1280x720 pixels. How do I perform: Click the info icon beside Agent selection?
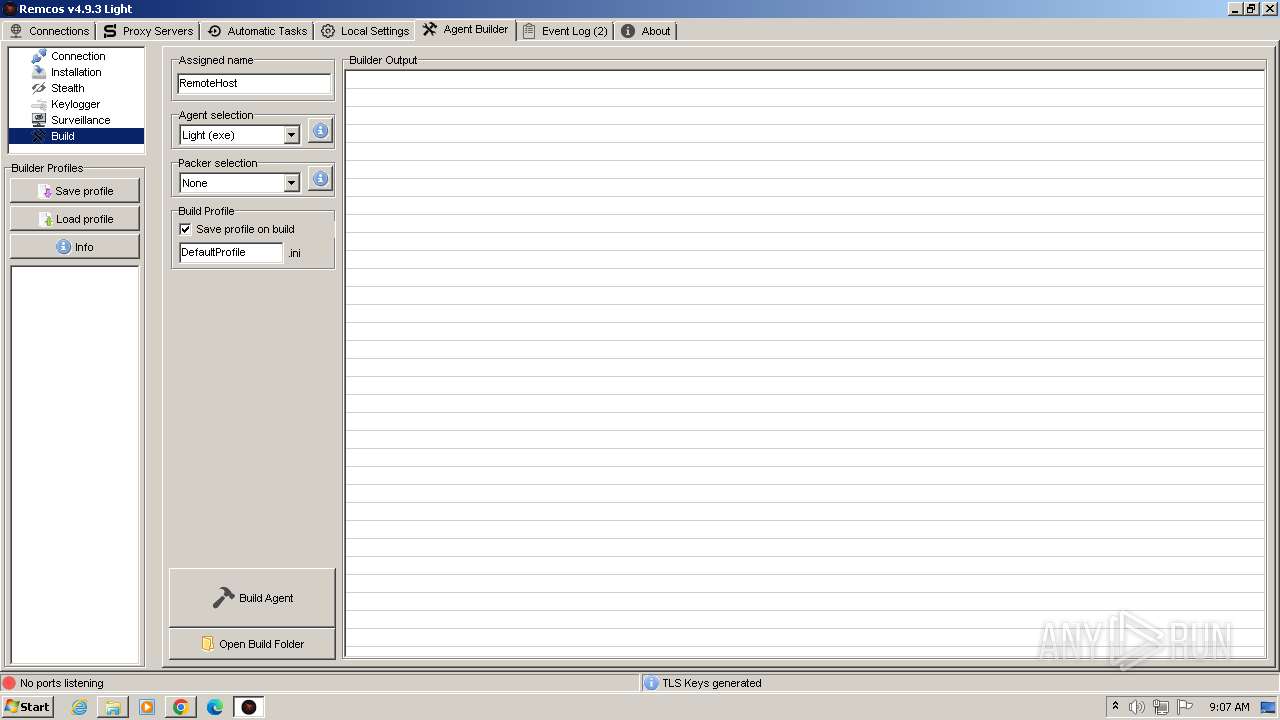click(x=320, y=131)
